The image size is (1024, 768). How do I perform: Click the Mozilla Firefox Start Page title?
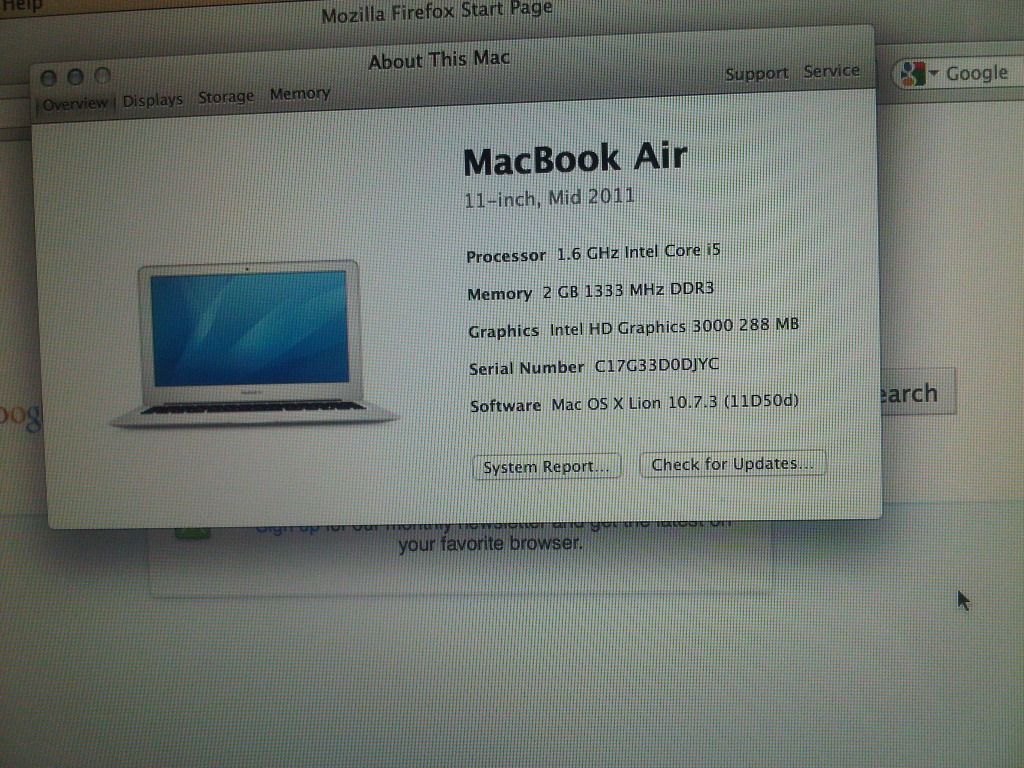click(437, 12)
